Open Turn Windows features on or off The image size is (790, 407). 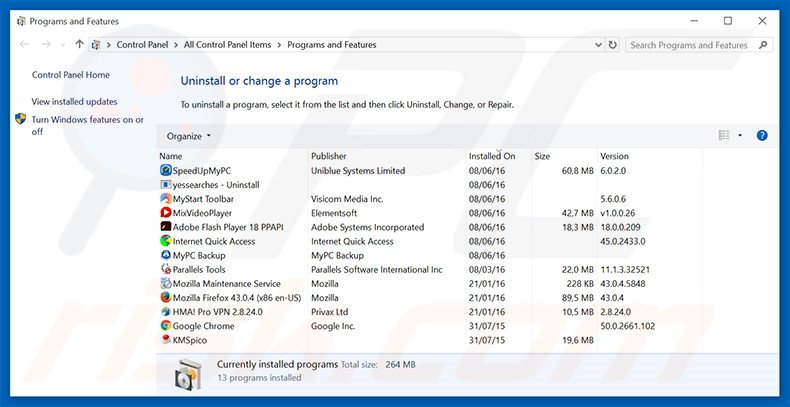tap(88, 125)
